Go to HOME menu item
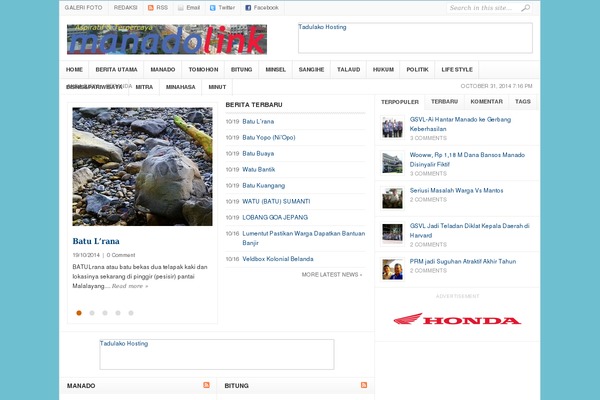This screenshot has height=400, width=600. [74, 70]
